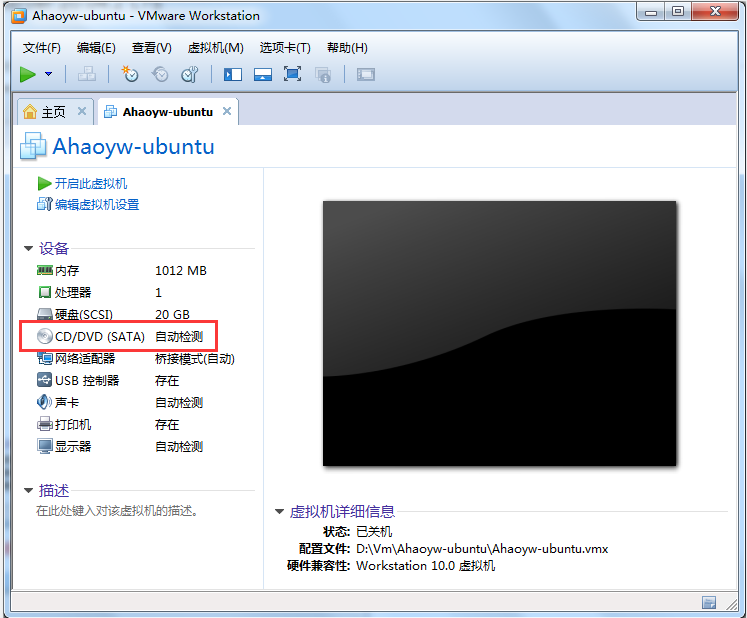This screenshot has width=747, height=618.
Task: Toggle the thumbnail bar view icon
Action: point(262,74)
